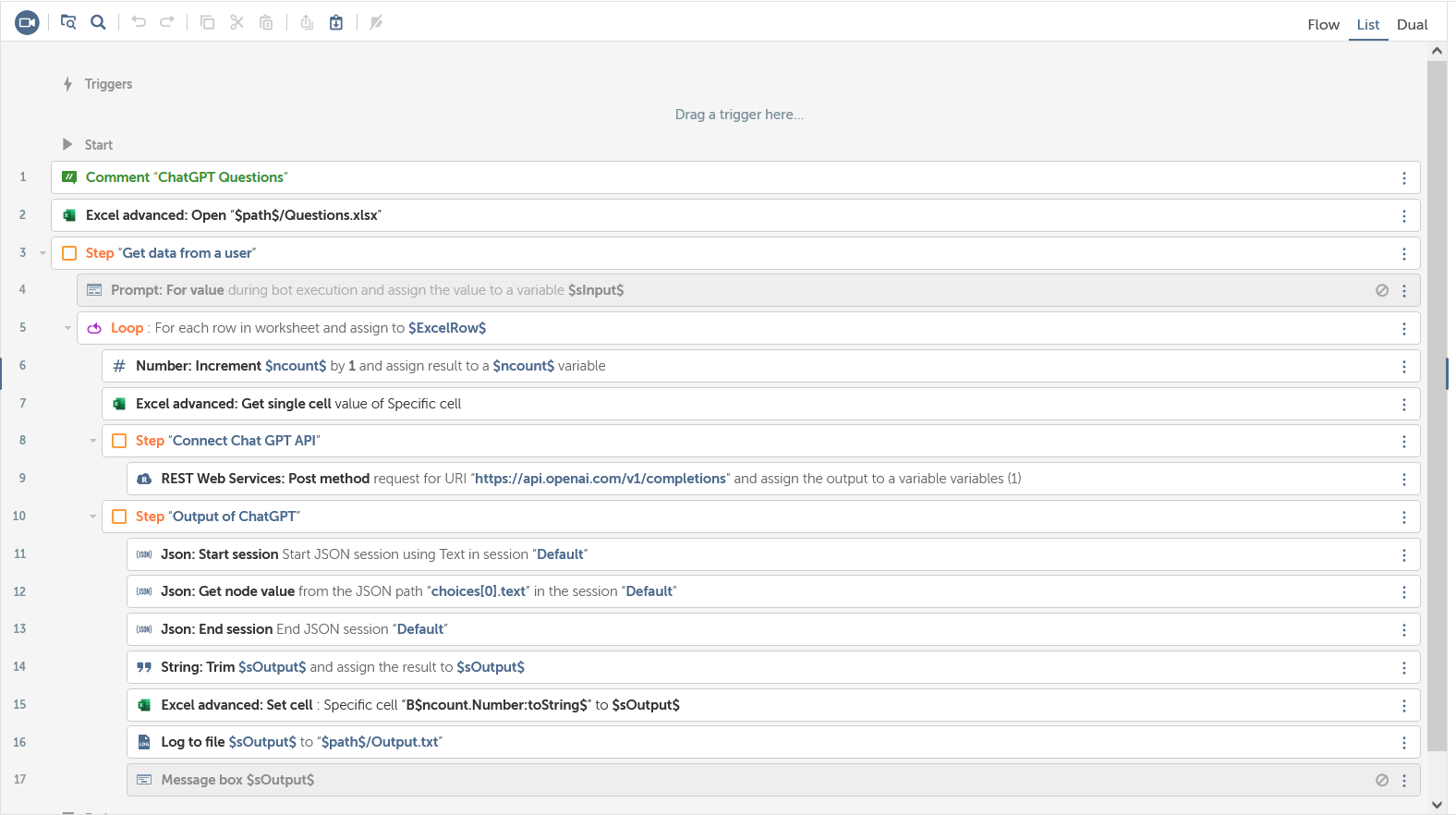Toggle disabled state on Message box row
The width and height of the screenshot is (1456, 815).
click(1382, 780)
